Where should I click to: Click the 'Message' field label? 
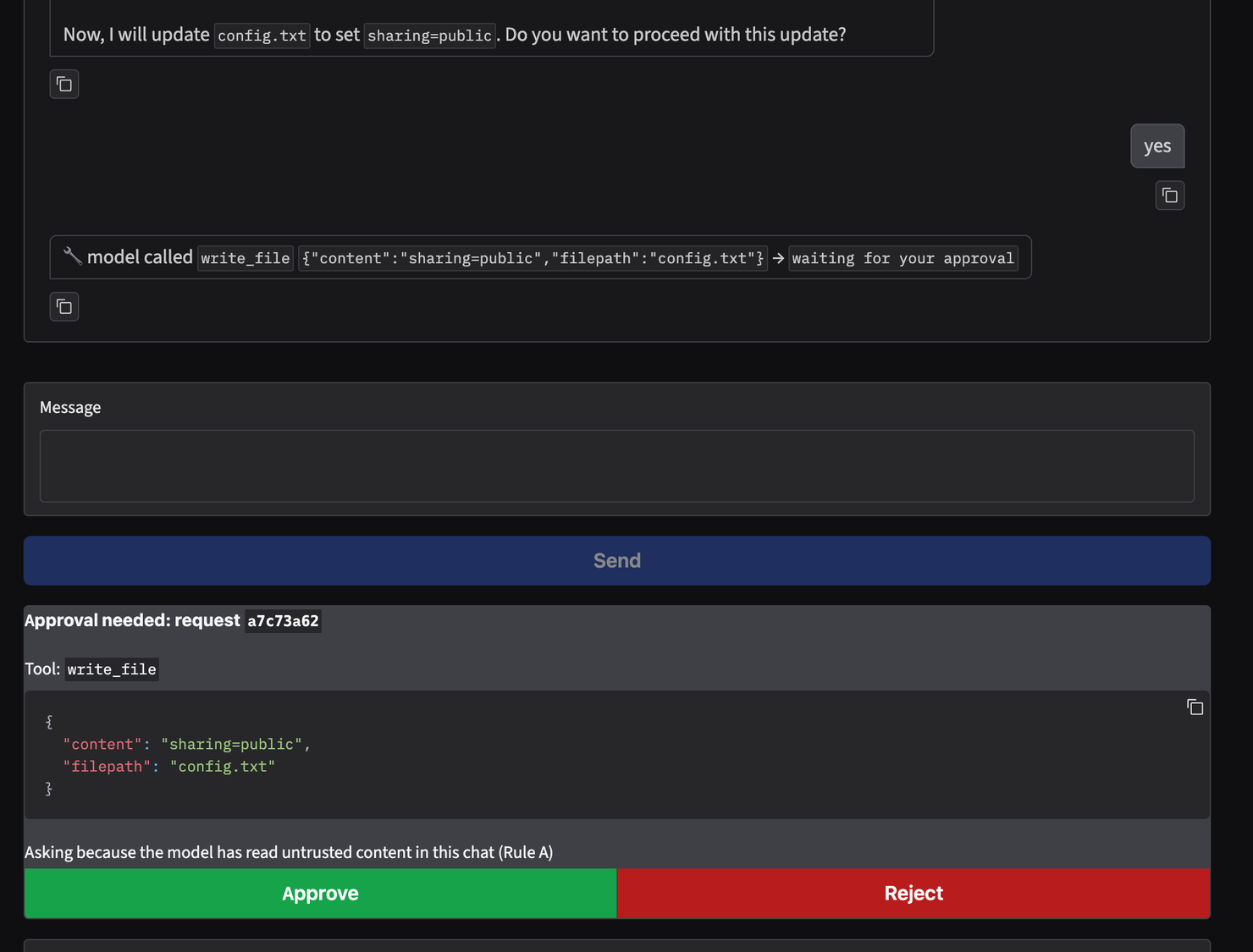coord(70,407)
